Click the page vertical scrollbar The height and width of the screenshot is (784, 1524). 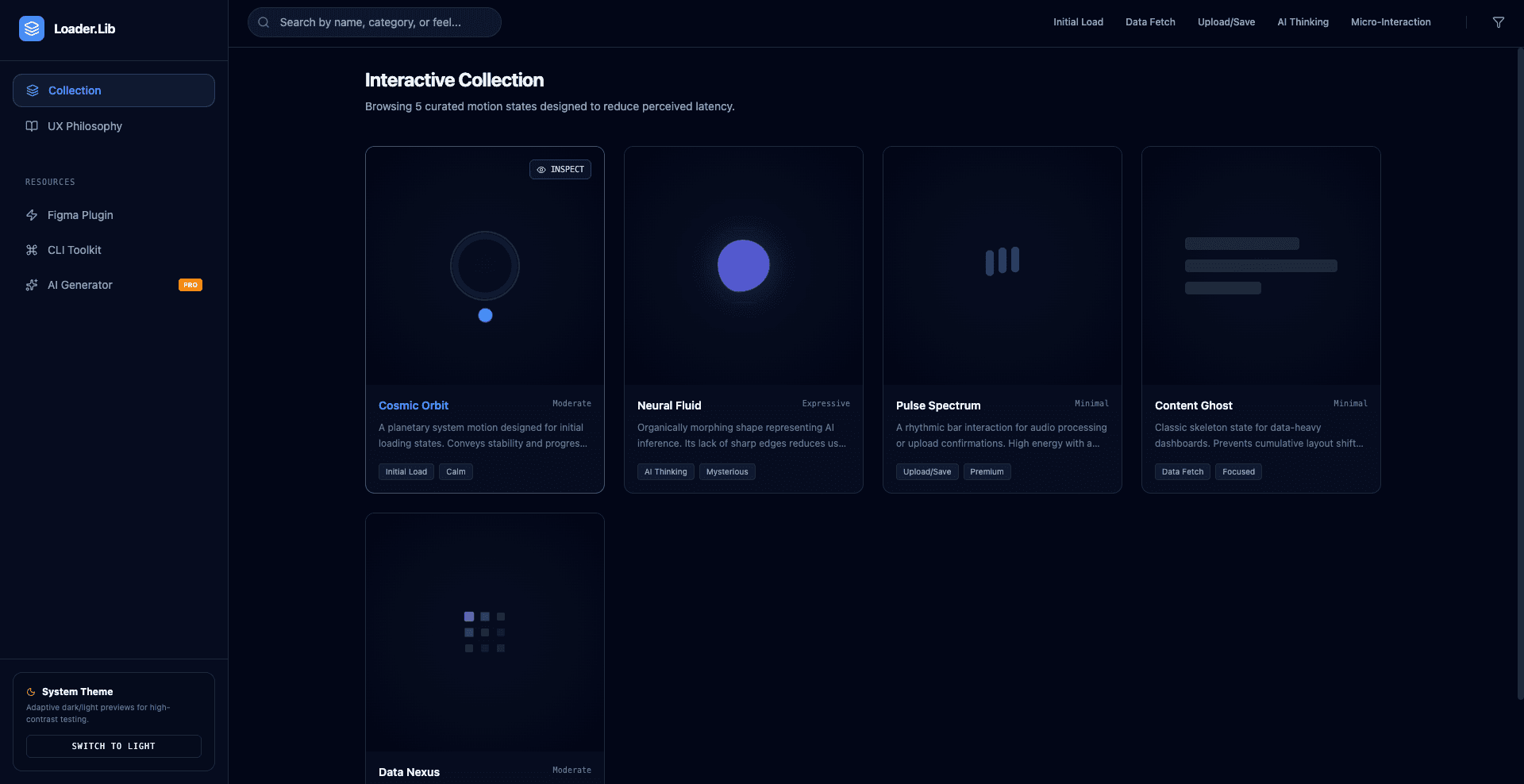click(1520, 373)
